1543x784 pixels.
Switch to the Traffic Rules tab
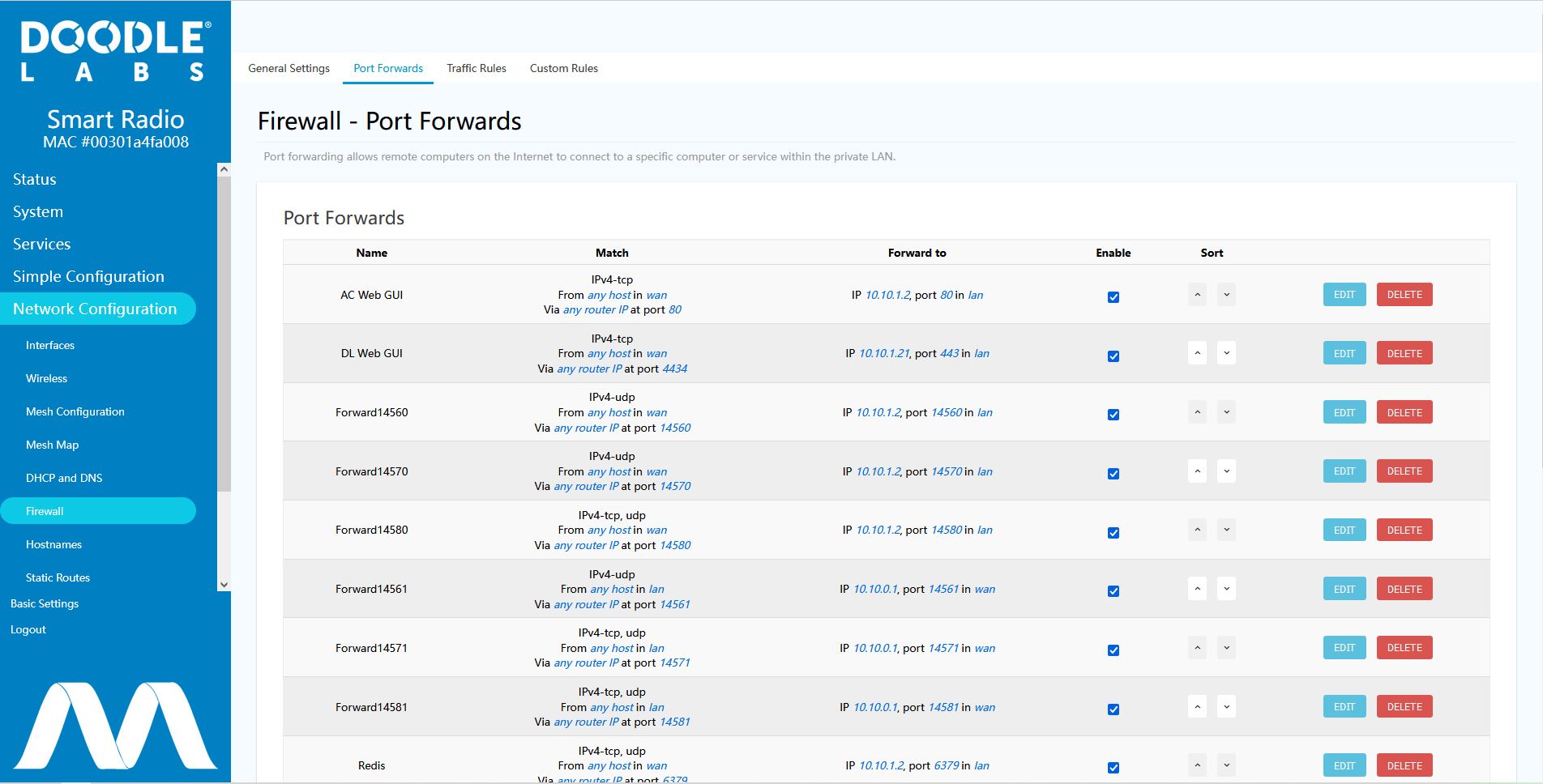(x=476, y=68)
